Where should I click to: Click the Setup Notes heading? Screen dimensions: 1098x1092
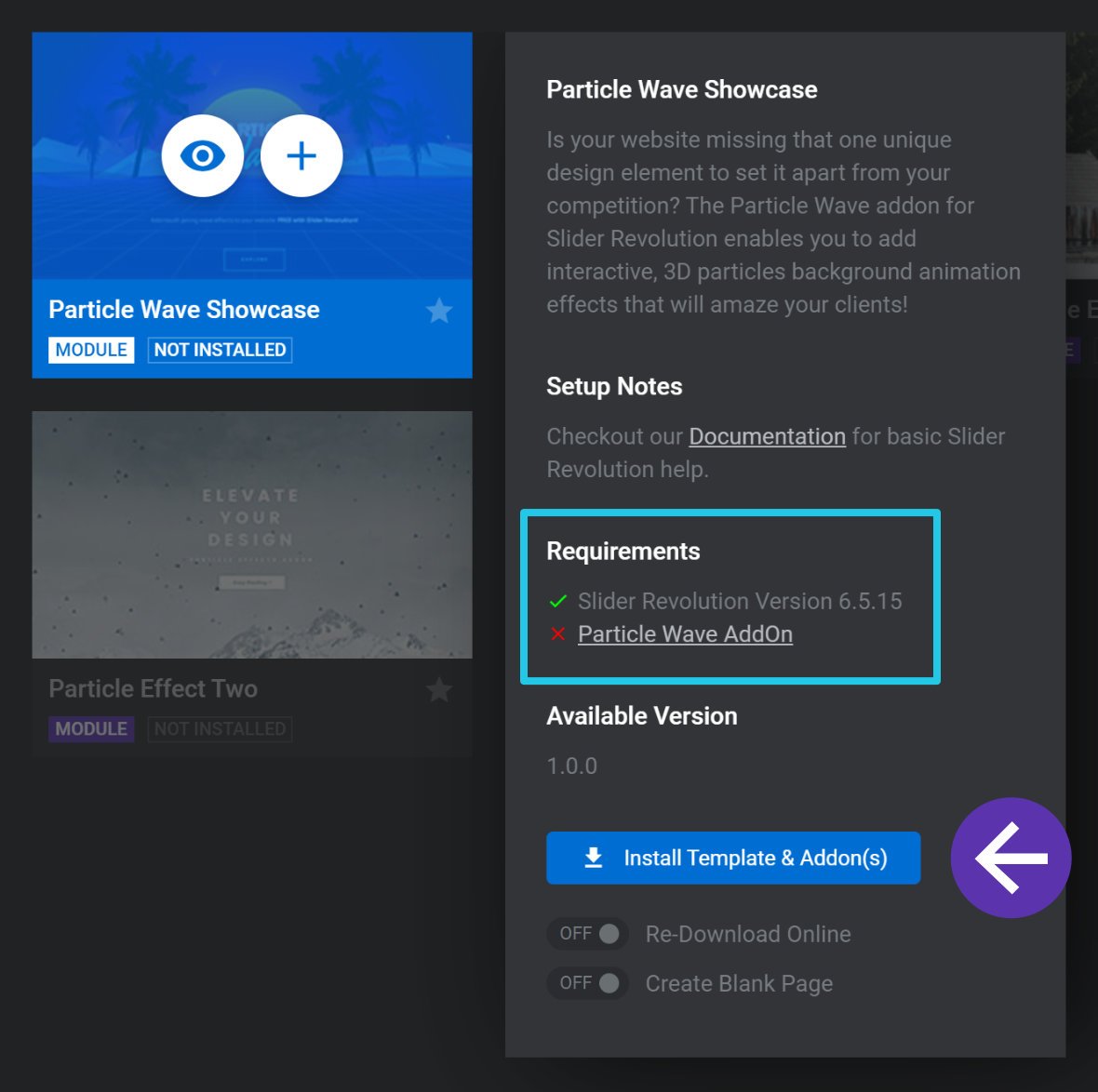tap(614, 386)
